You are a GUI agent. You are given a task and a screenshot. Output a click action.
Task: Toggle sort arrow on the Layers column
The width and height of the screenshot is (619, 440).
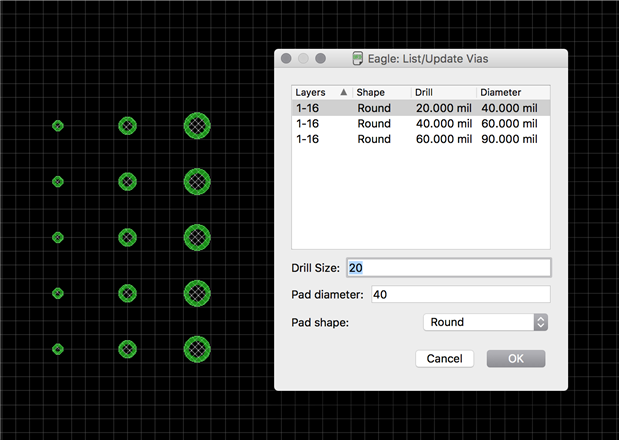pyautogui.click(x=344, y=92)
